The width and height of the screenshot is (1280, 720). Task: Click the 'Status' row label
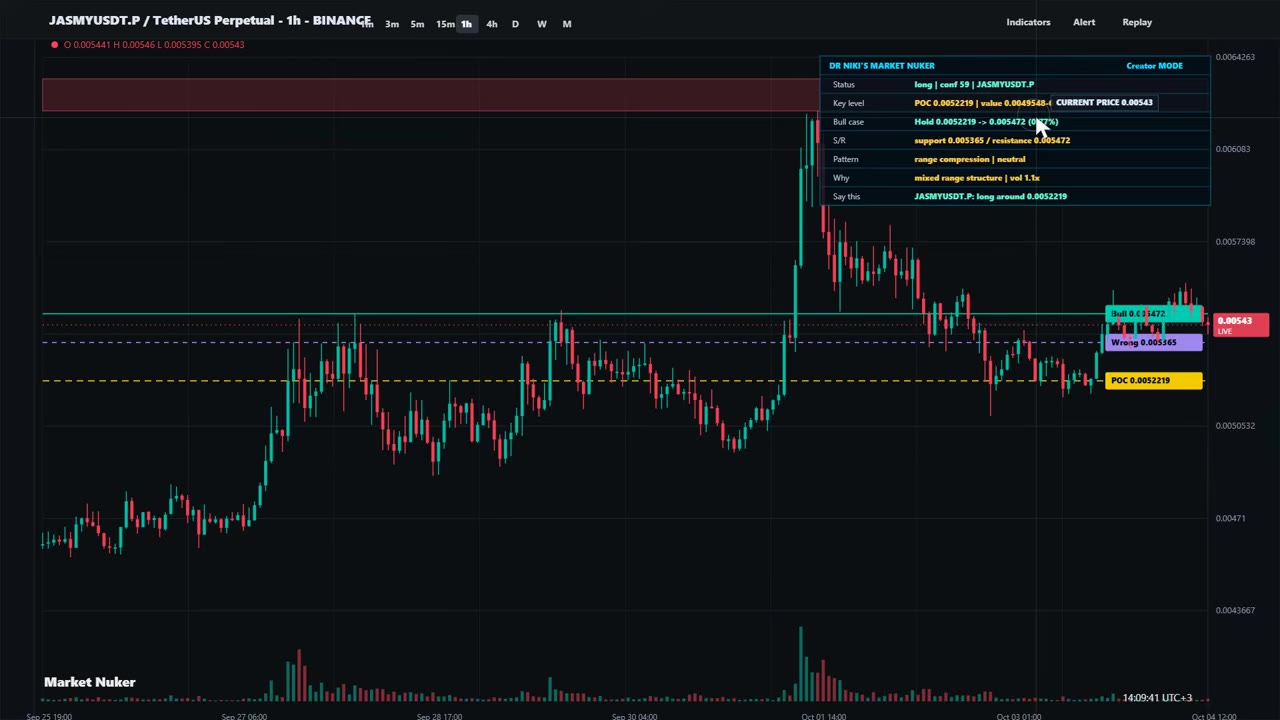click(843, 85)
